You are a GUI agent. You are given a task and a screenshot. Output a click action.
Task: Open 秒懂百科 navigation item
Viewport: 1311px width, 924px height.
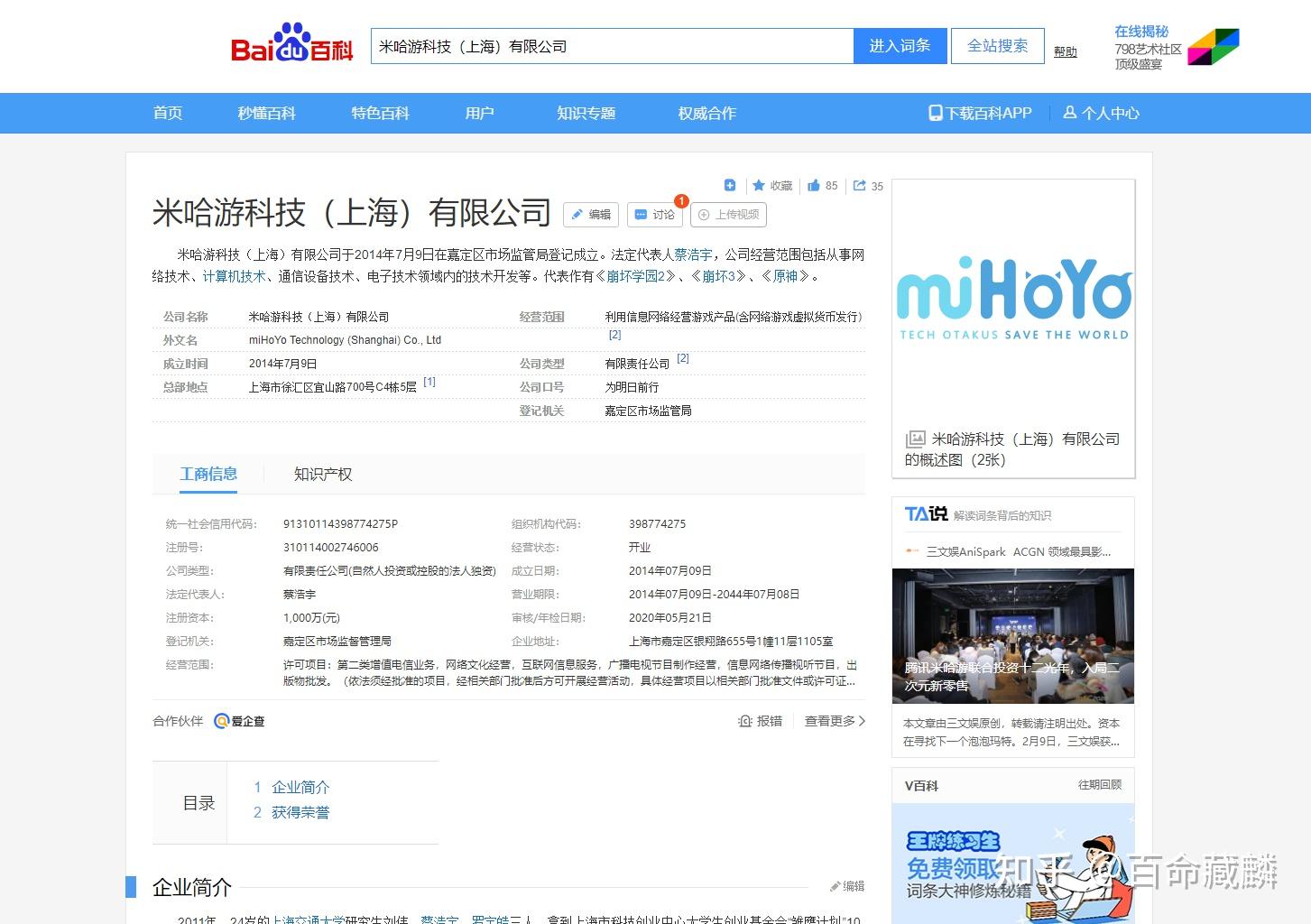click(x=267, y=113)
